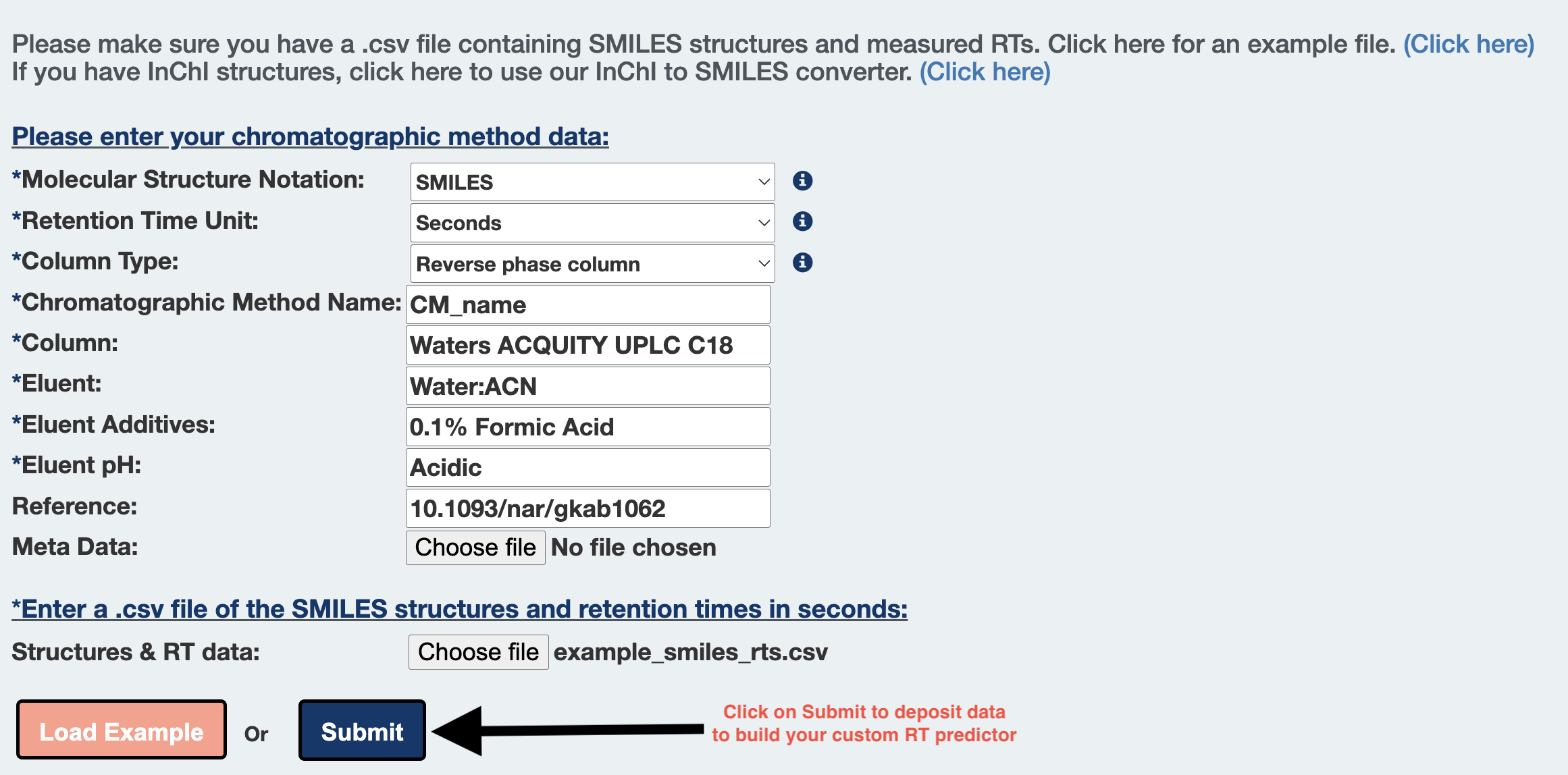Focus the Column input field
Viewport: 1568px width, 775px height.
tap(587, 346)
